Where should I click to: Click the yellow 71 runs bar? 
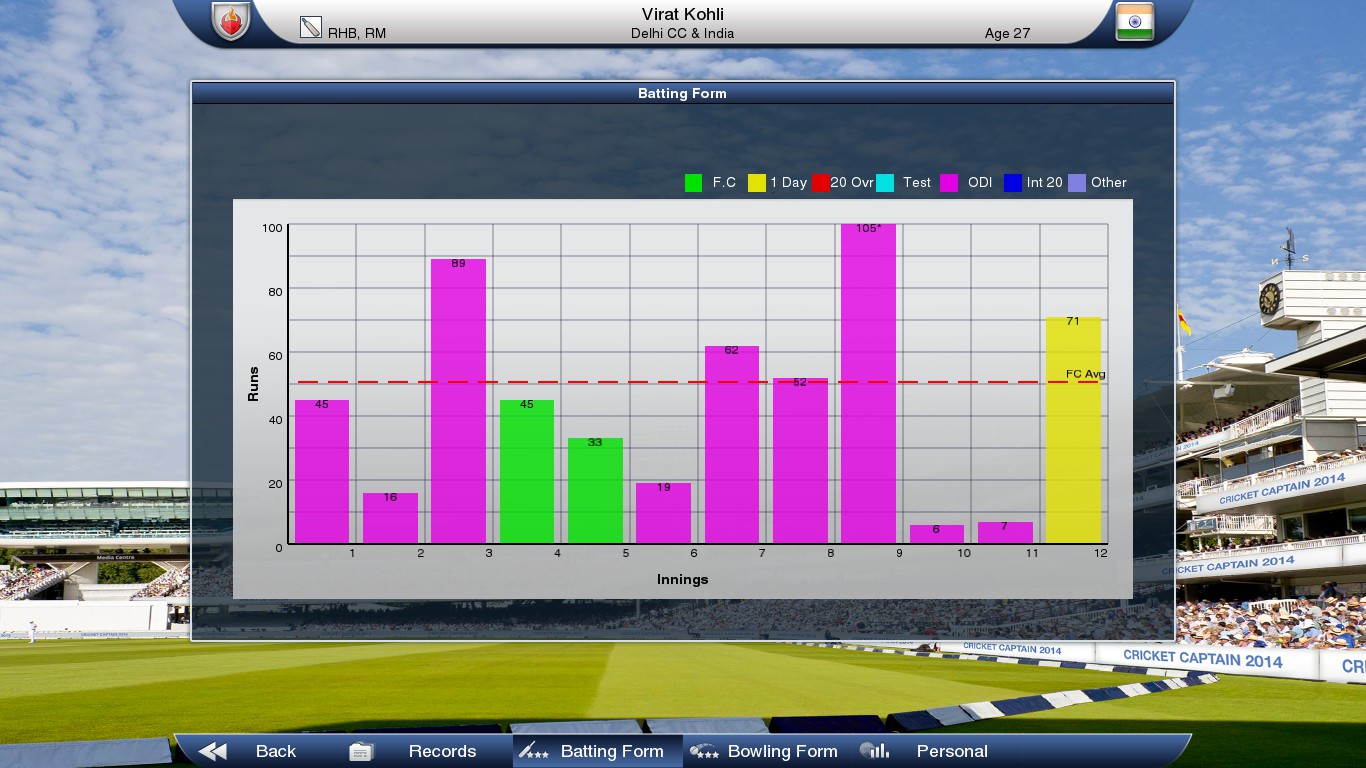(1073, 430)
